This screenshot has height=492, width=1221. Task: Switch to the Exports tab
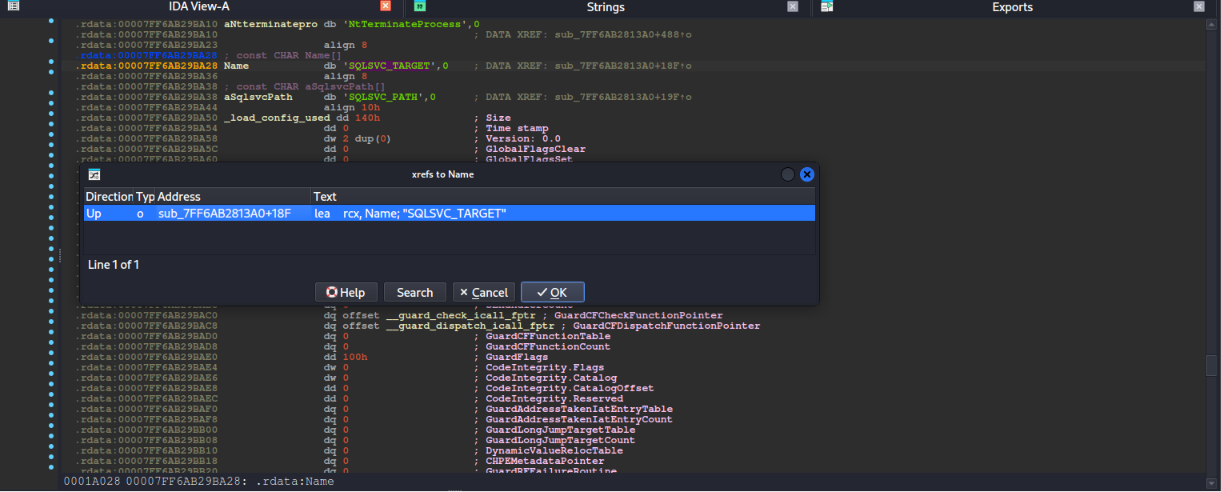1012,7
